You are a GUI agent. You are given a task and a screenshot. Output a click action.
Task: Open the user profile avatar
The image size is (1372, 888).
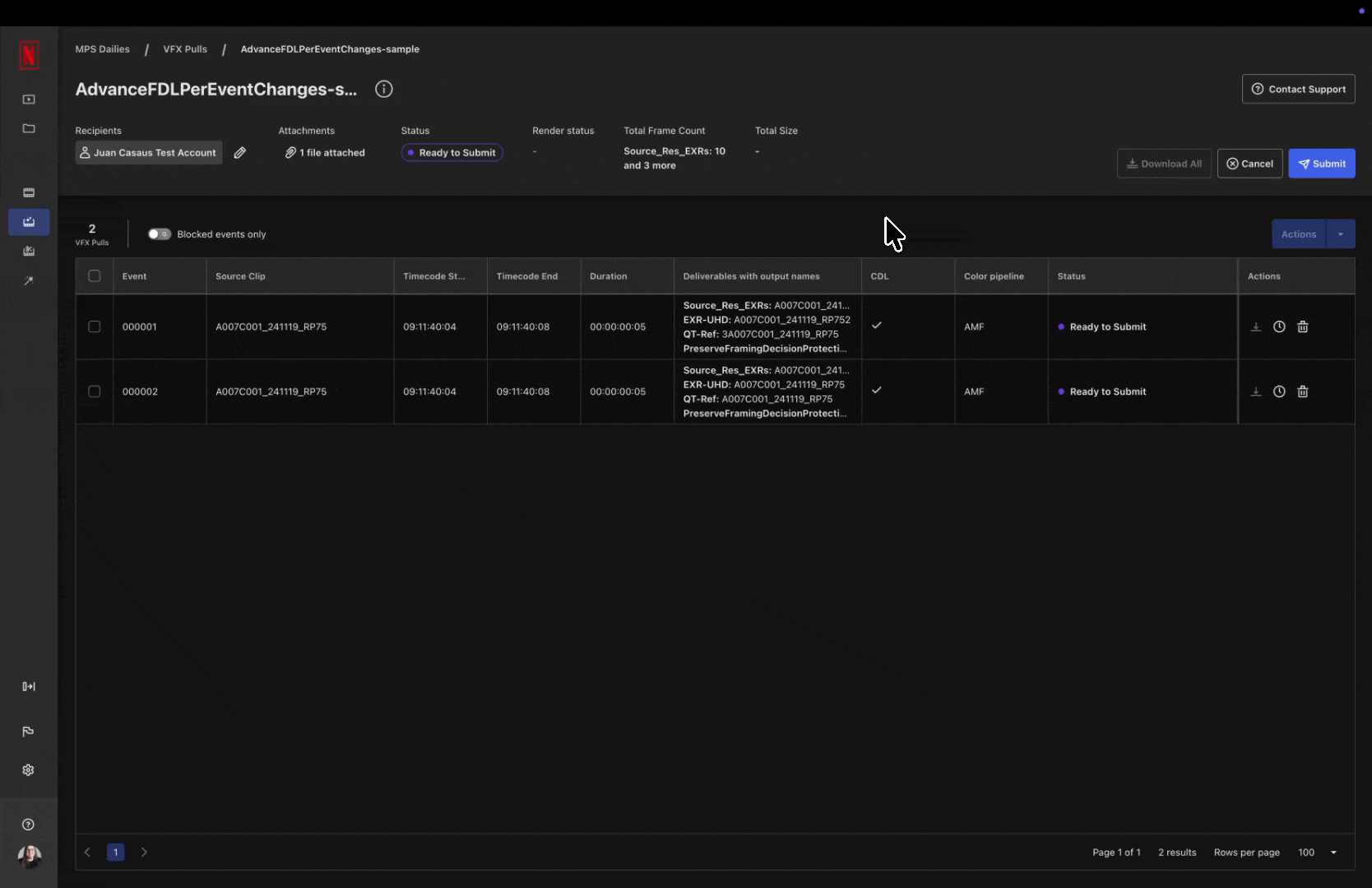point(30,857)
